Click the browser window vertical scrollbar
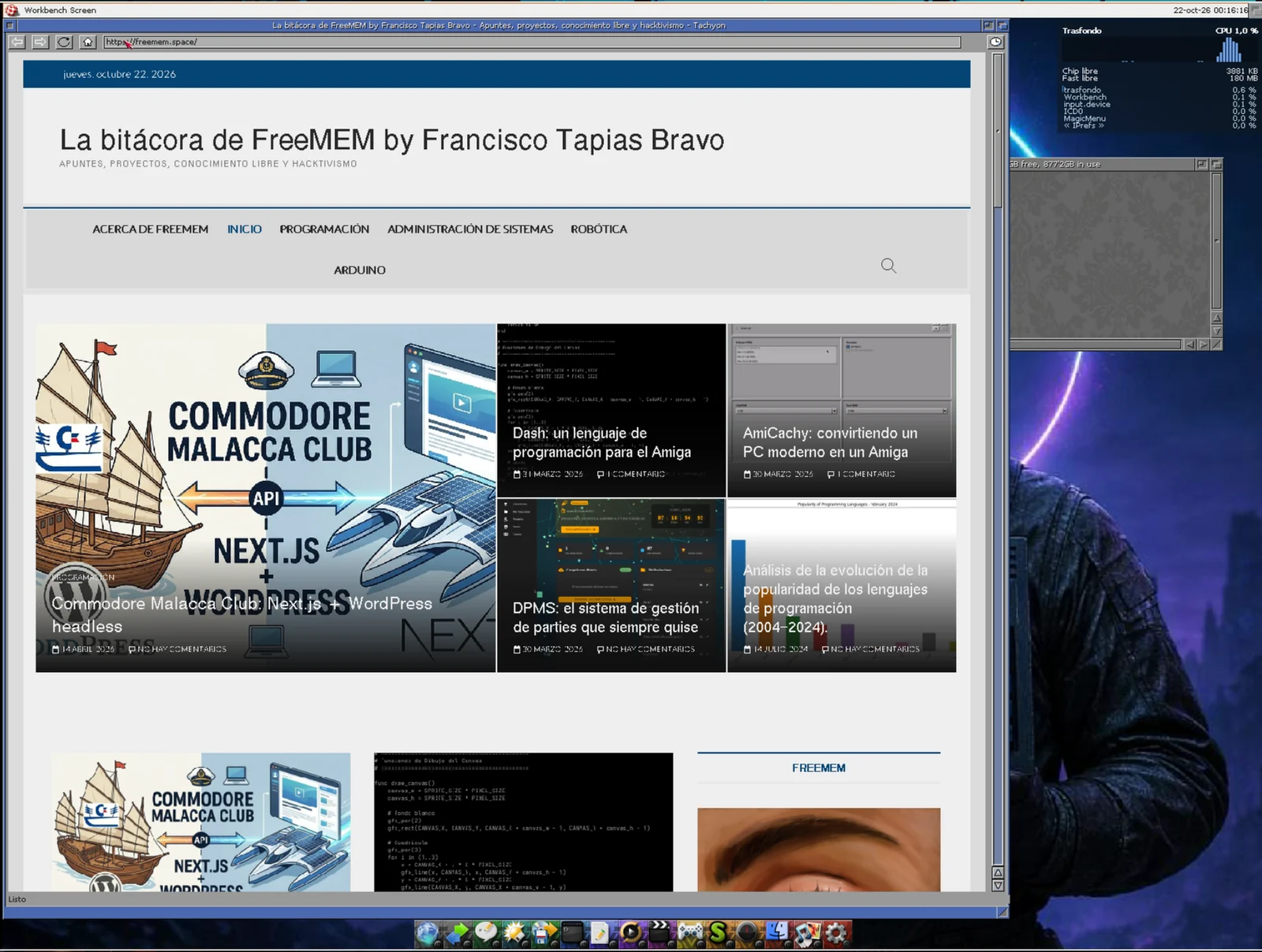The height and width of the screenshot is (952, 1262). tap(998, 457)
